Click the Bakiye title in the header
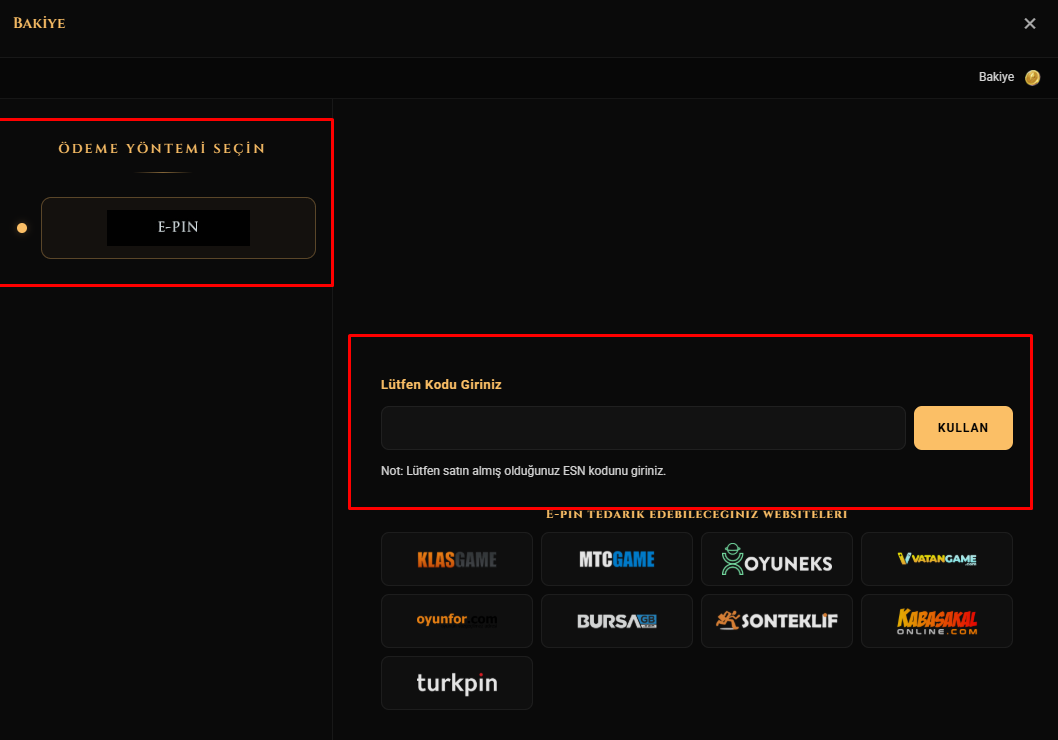 pyautogui.click(x=39, y=23)
